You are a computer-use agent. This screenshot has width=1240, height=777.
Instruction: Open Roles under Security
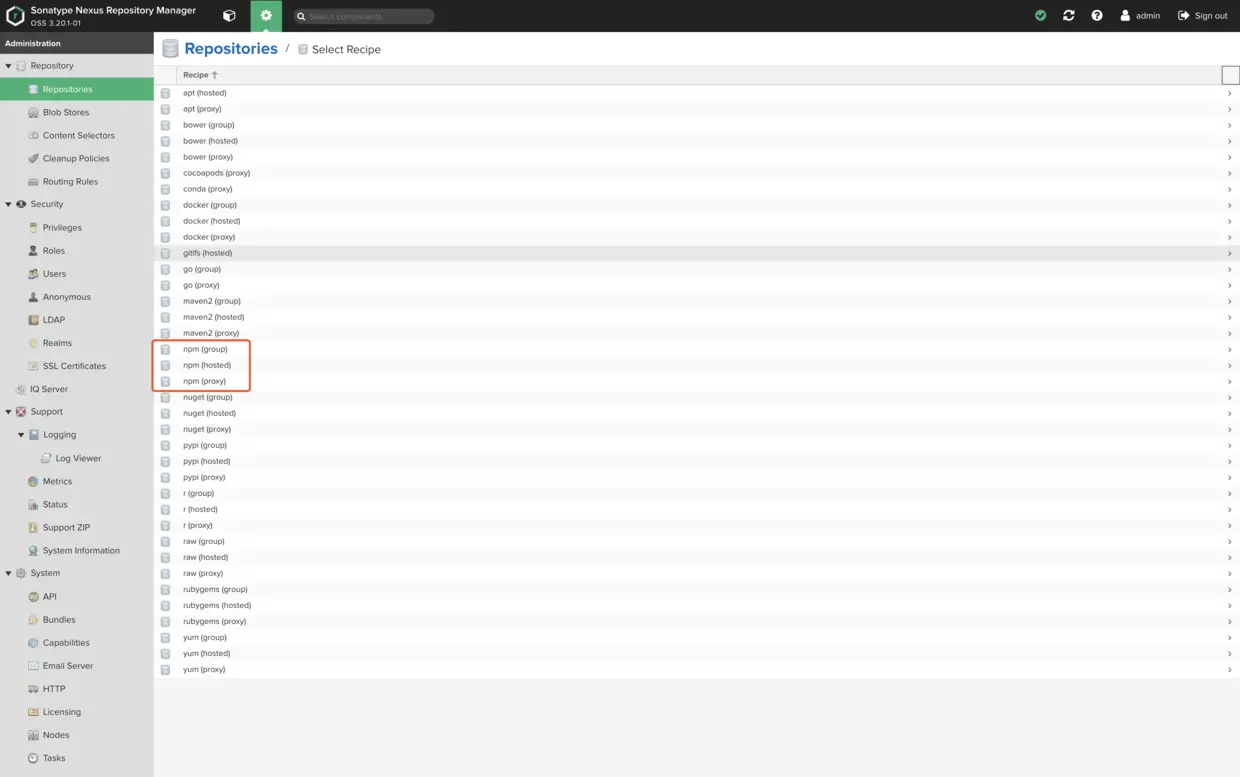77,250
